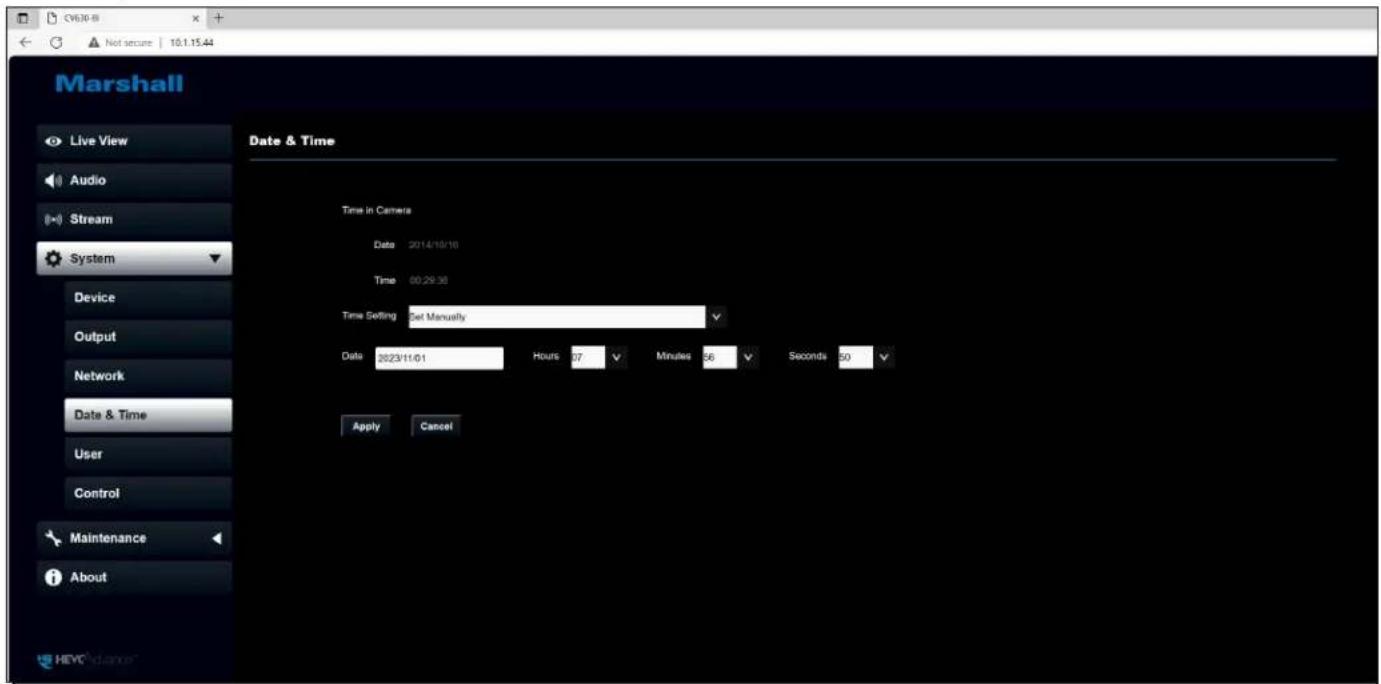Open the Output submenu item
Screen dimensions: 1381x684
[148, 337]
